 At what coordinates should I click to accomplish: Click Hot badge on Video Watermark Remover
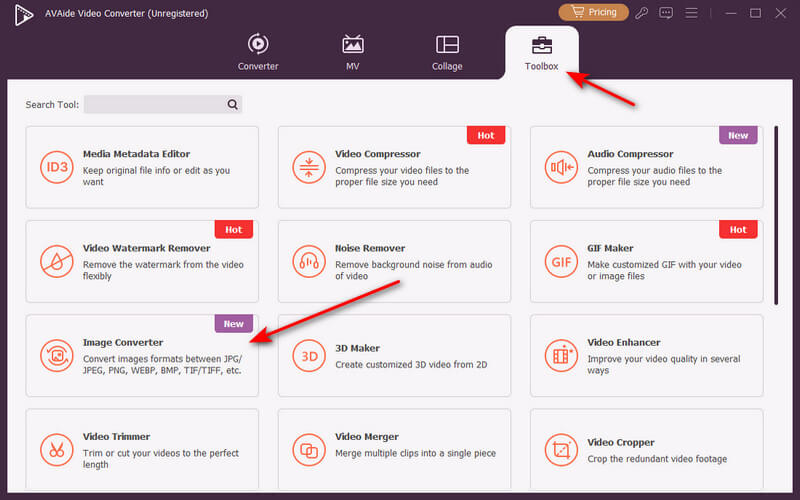(x=234, y=230)
